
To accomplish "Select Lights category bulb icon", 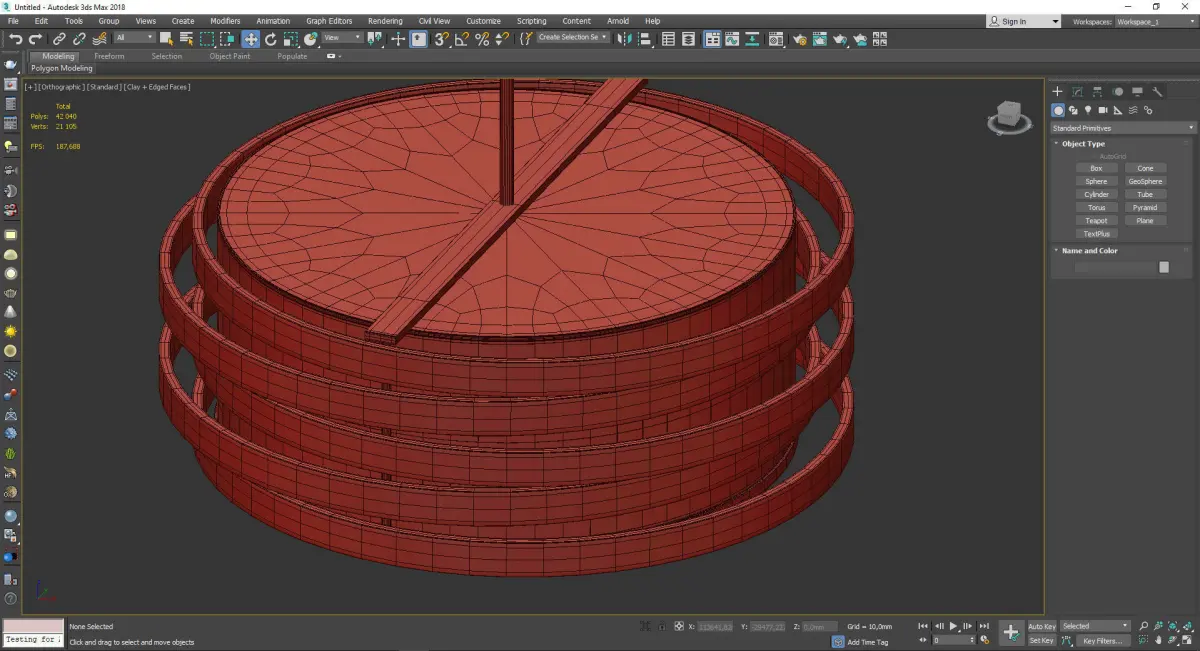I will click(x=1088, y=110).
